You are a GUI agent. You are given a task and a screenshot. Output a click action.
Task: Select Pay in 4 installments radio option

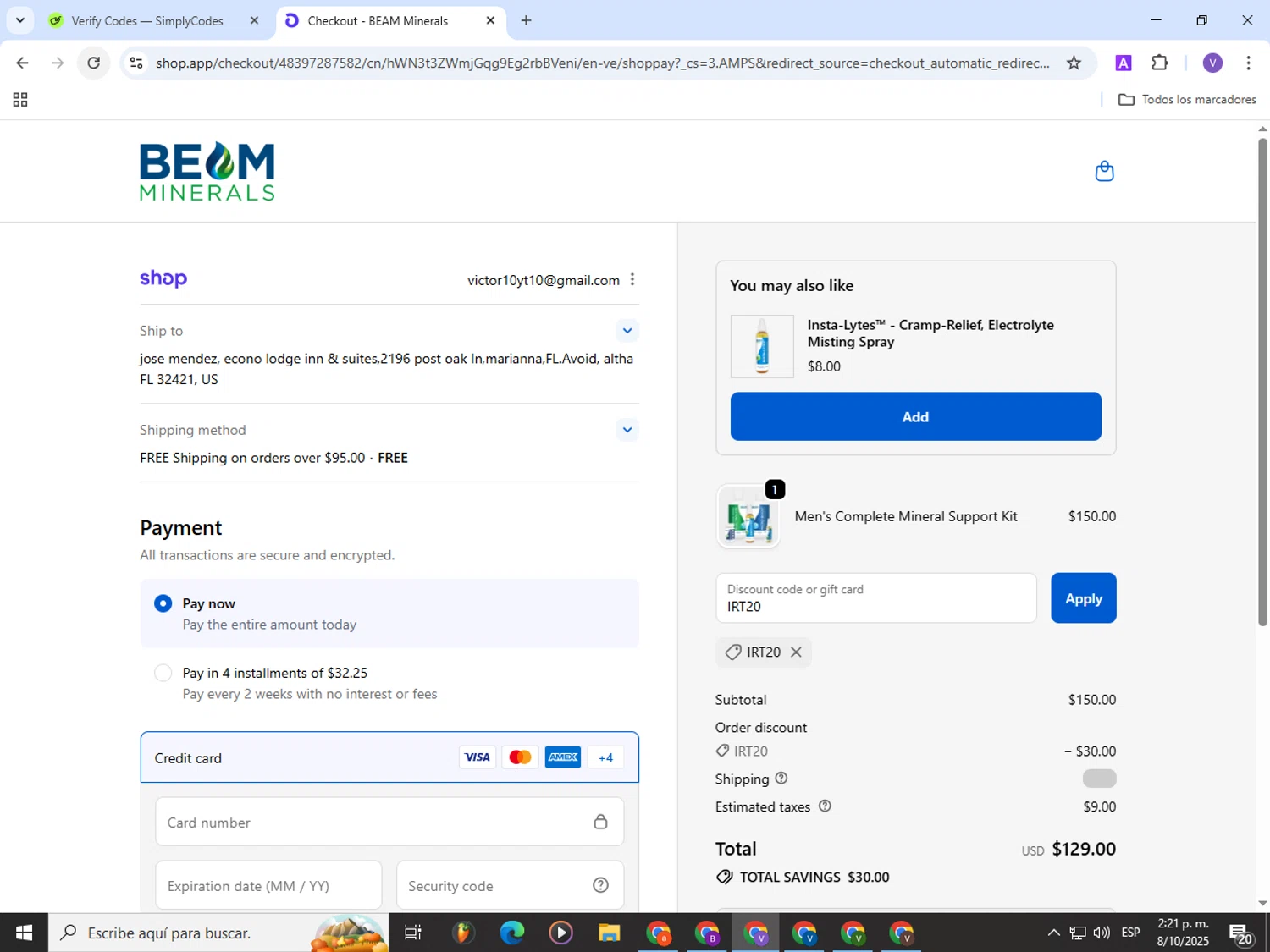(x=163, y=673)
